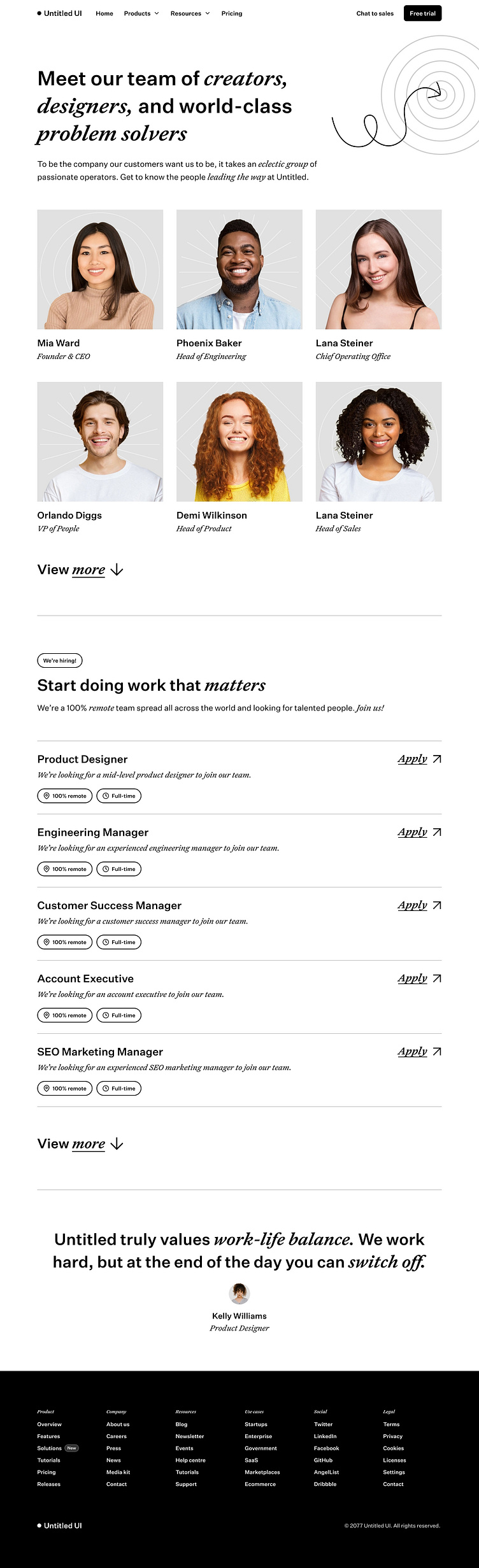
Task: Open Mia Ward's profile photo
Action: pyautogui.click(x=100, y=269)
